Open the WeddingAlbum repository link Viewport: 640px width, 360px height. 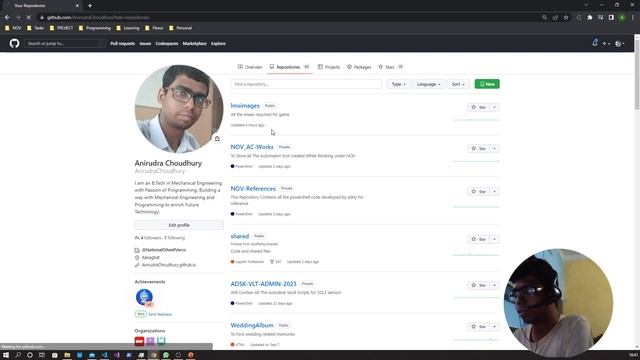click(252, 325)
